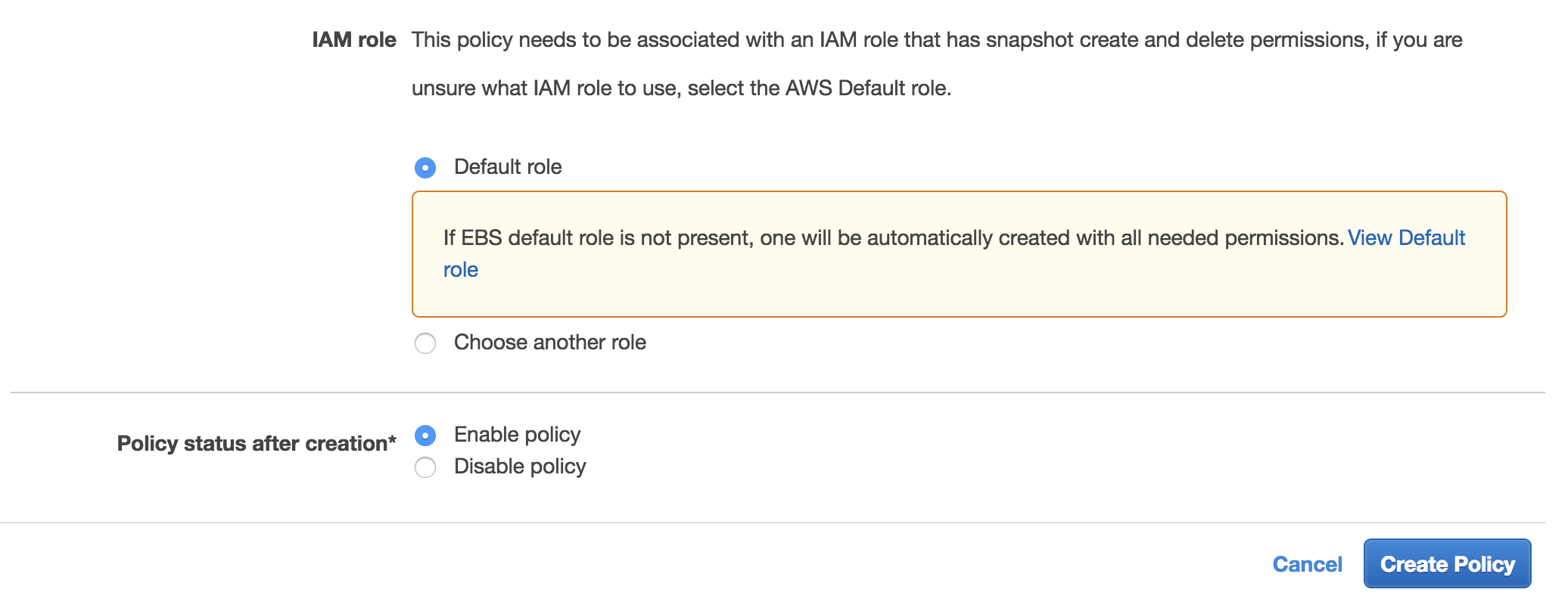Screen dimensions: 1568x605
Task: Click the 'Policy status after creation*' heading
Action: pyautogui.click(x=257, y=443)
